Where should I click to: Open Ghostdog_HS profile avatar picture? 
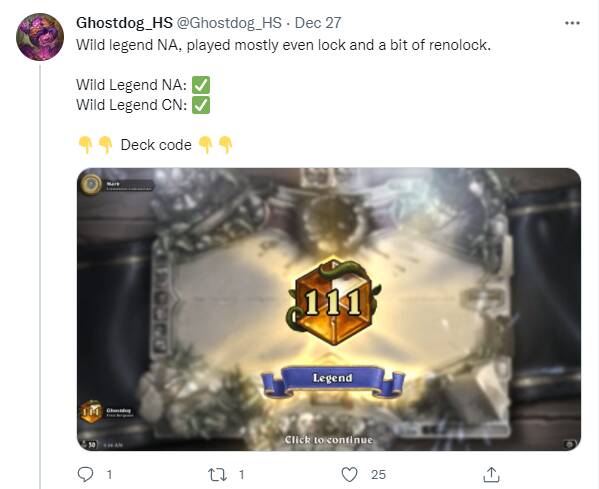[x=40, y=37]
